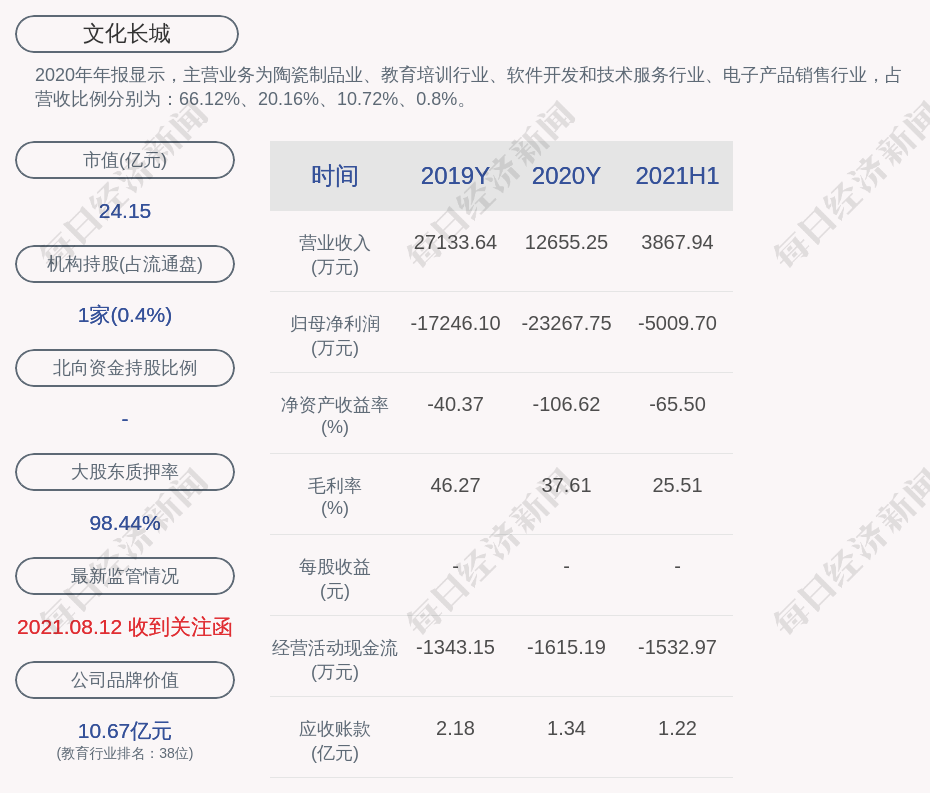930x793 pixels.
Task: Select the 毛利率(%) row label
Action: pos(335,497)
